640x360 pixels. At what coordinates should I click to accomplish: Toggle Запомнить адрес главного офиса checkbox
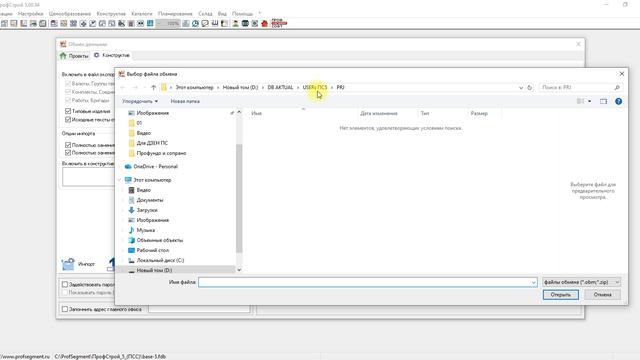[x=65, y=309]
